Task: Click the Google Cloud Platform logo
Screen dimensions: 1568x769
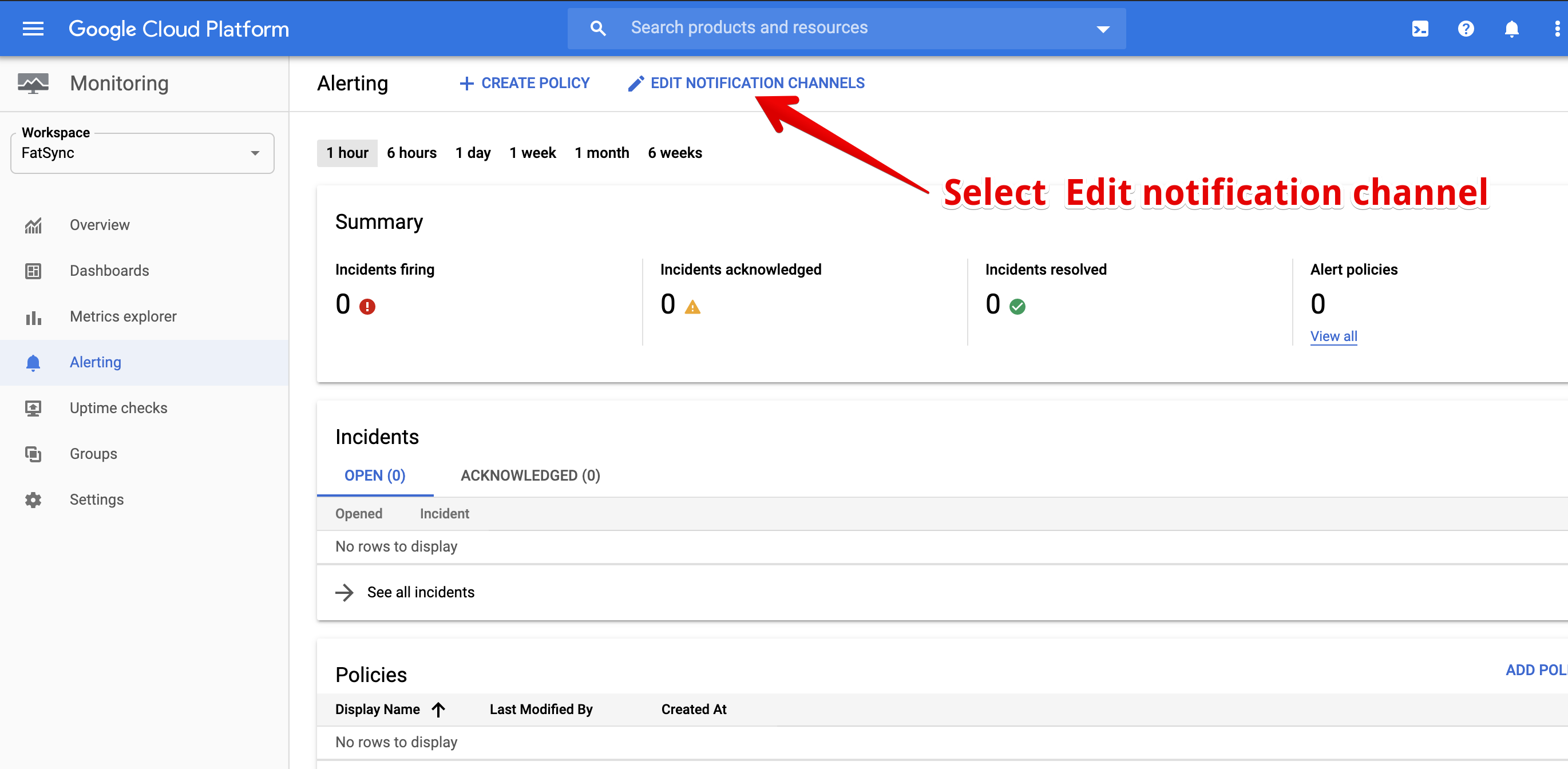Action: coord(179,29)
